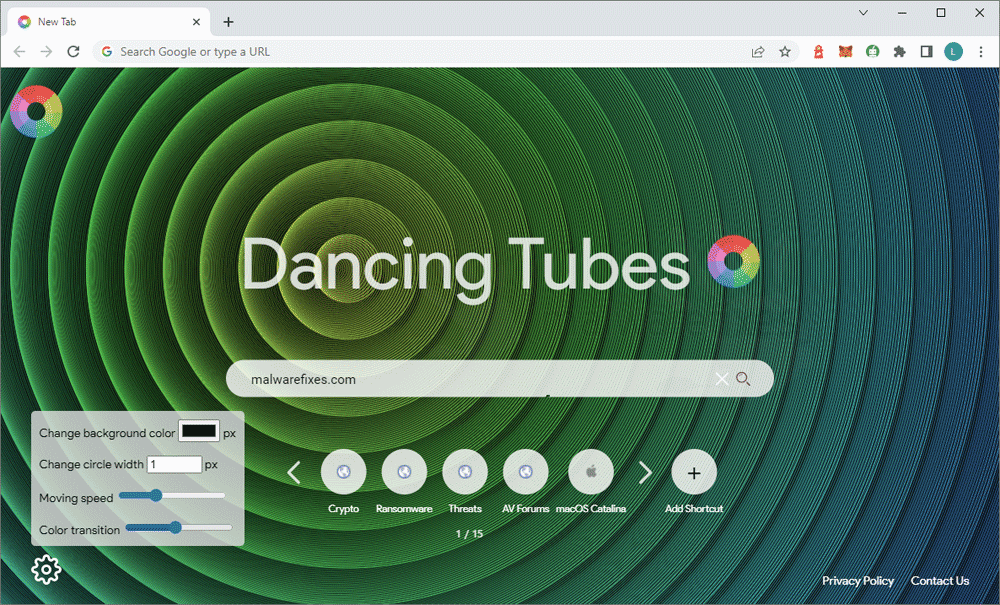This screenshot has height=605, width=1000.
Task: Open the black background color swatch
Action: coord(198,432)
